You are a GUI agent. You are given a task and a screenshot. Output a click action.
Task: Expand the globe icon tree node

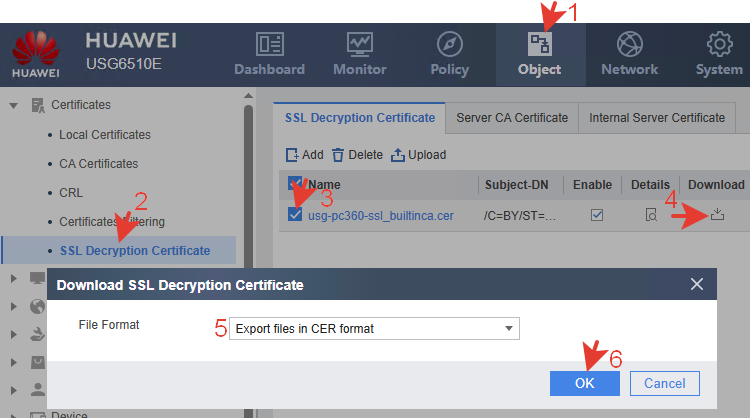(x=13, y=306)
